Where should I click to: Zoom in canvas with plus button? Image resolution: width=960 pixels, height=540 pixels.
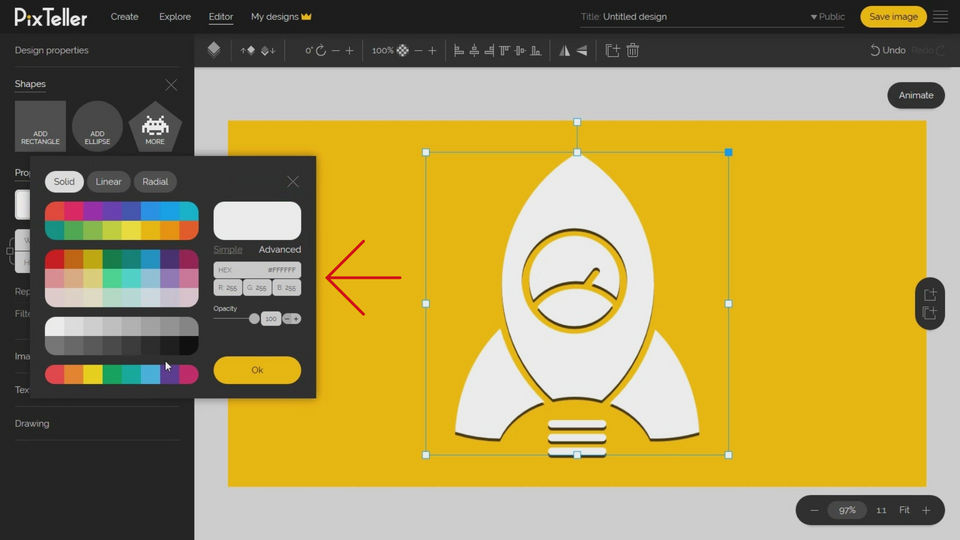click(x=926, y=510)
